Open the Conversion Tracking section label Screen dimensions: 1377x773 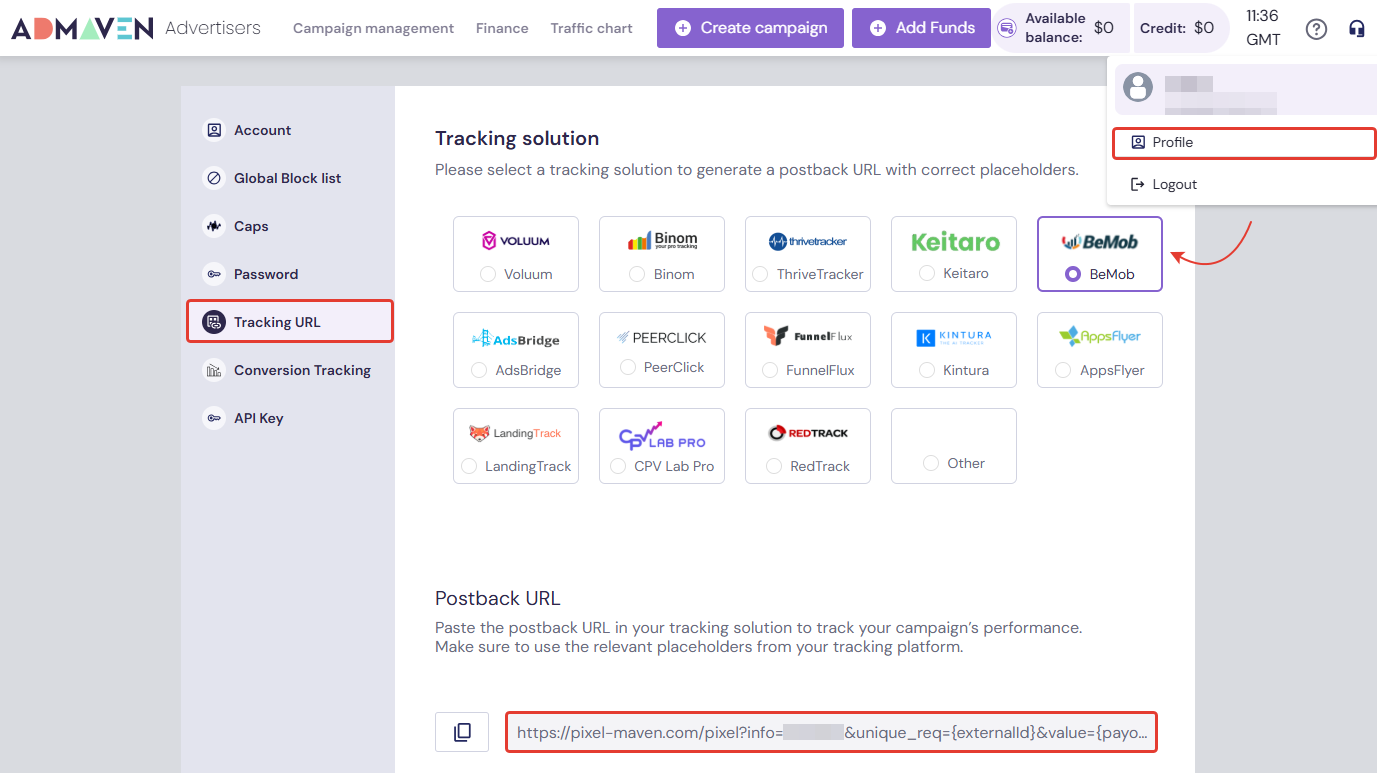[302, 370]
